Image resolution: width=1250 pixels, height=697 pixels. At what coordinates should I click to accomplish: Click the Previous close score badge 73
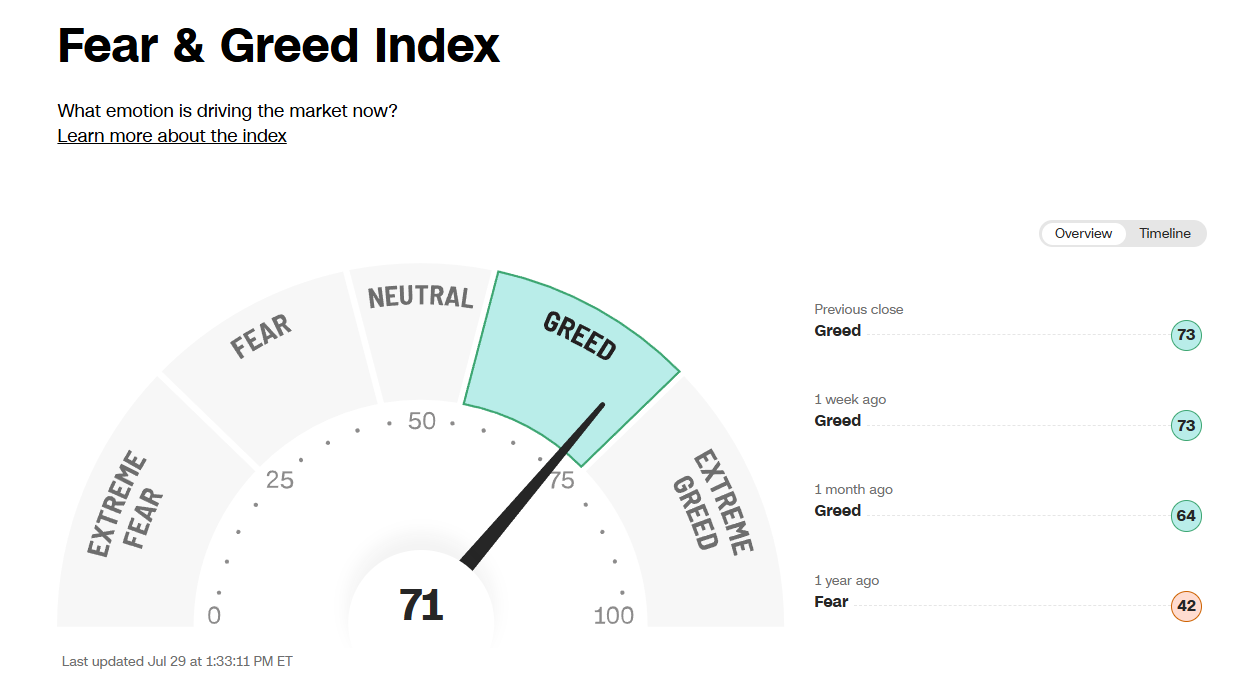point(1186,335)
